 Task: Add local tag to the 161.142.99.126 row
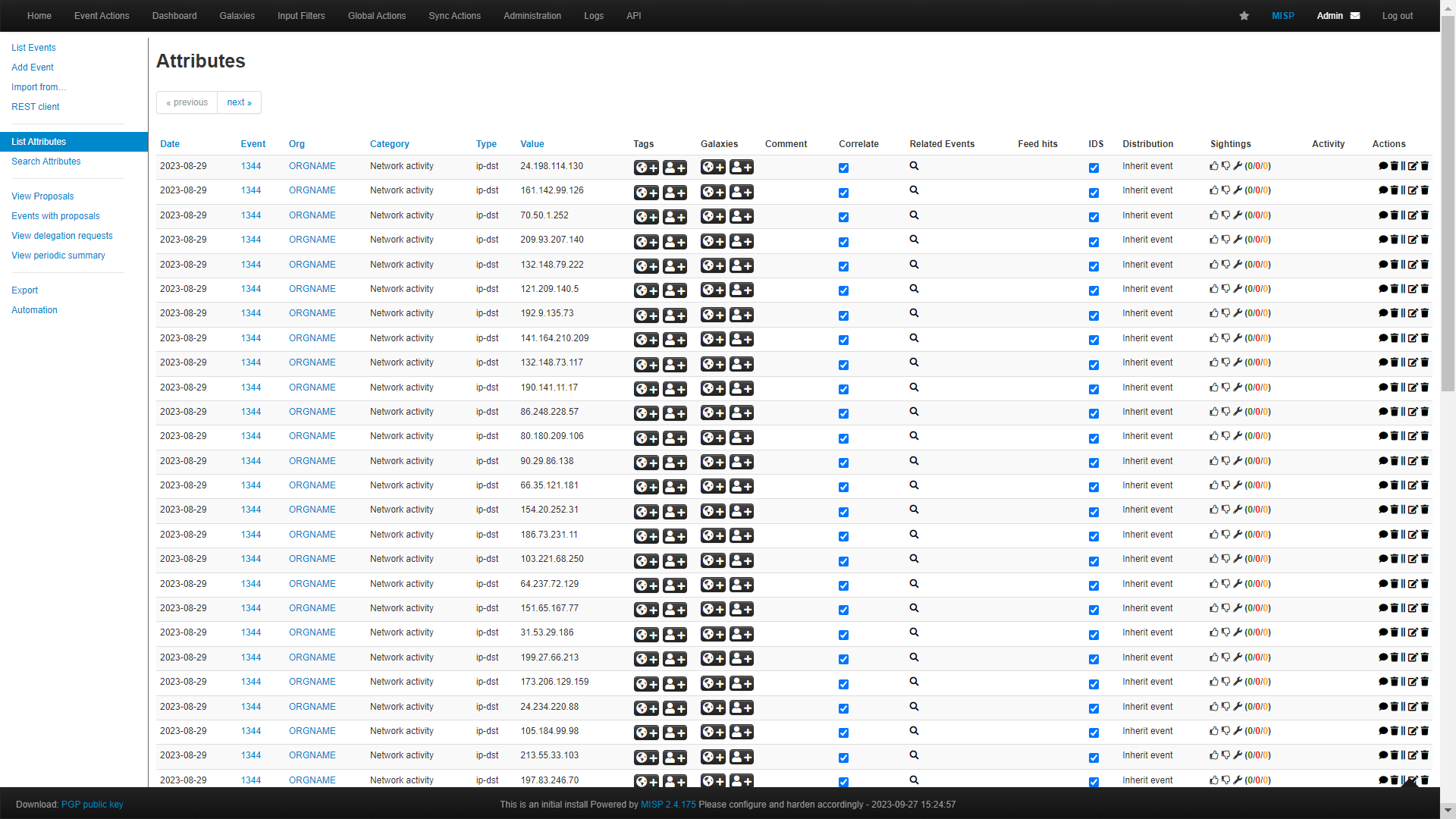675,193
